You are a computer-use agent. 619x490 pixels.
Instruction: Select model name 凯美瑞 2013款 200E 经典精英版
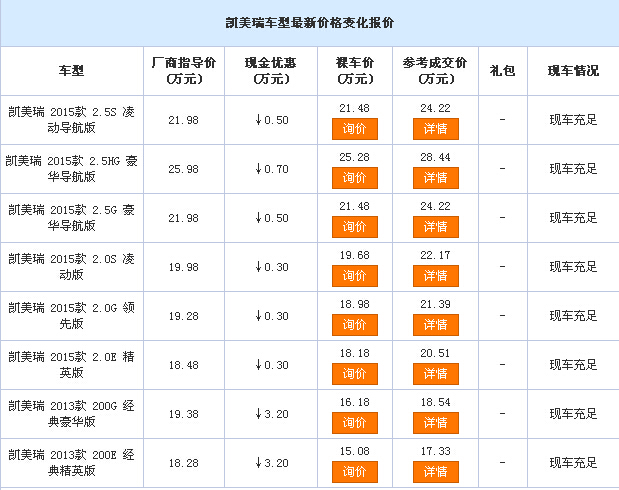[x=71, y=462]
